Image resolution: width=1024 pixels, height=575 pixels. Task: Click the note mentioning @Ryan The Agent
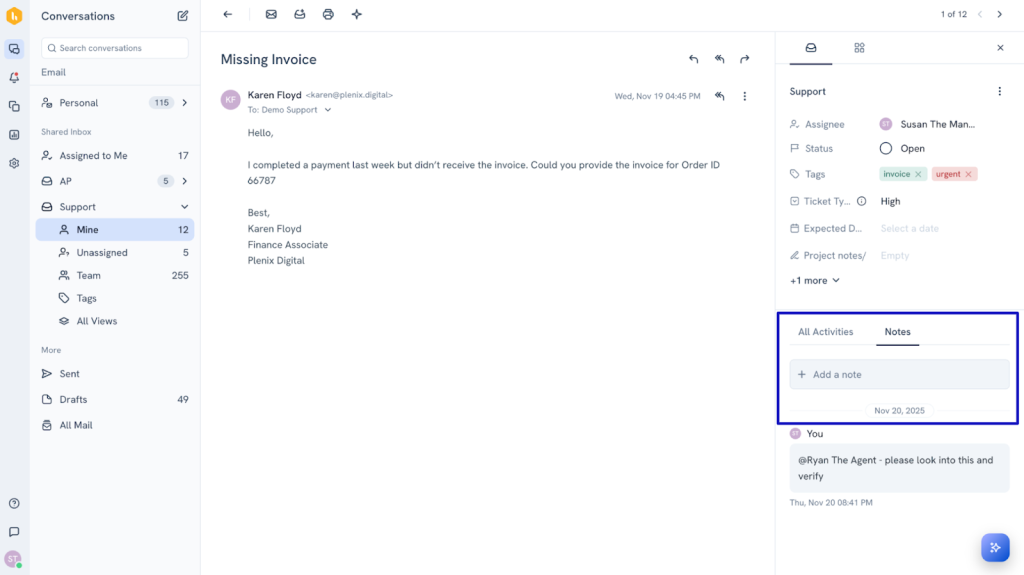click(x=899, y=468)
